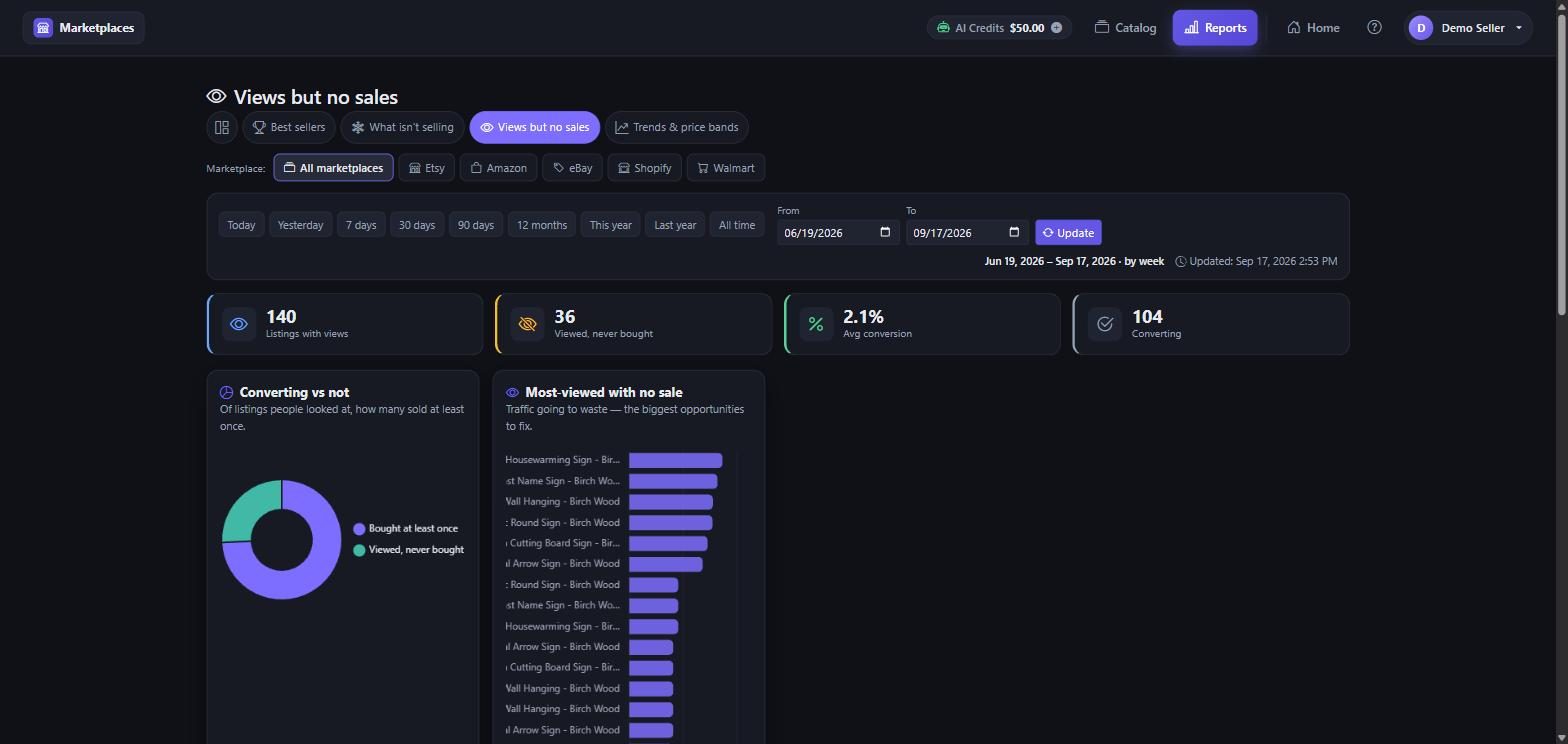
Task: Switch to What isn't selling tab
Action: click(402, 127)
